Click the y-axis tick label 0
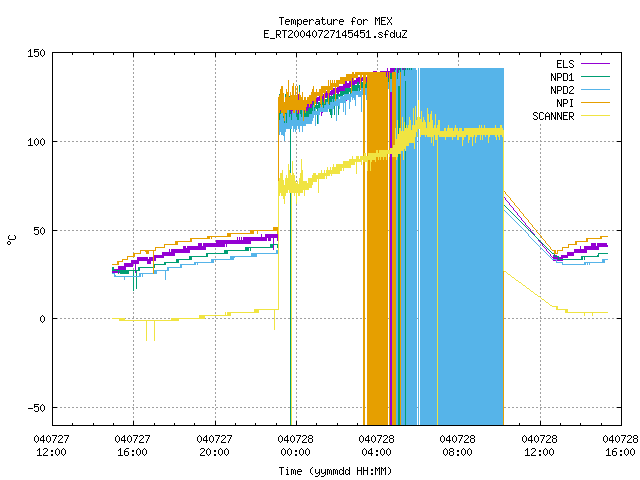Viewport: 640px width, 480px height. point(42,319)
